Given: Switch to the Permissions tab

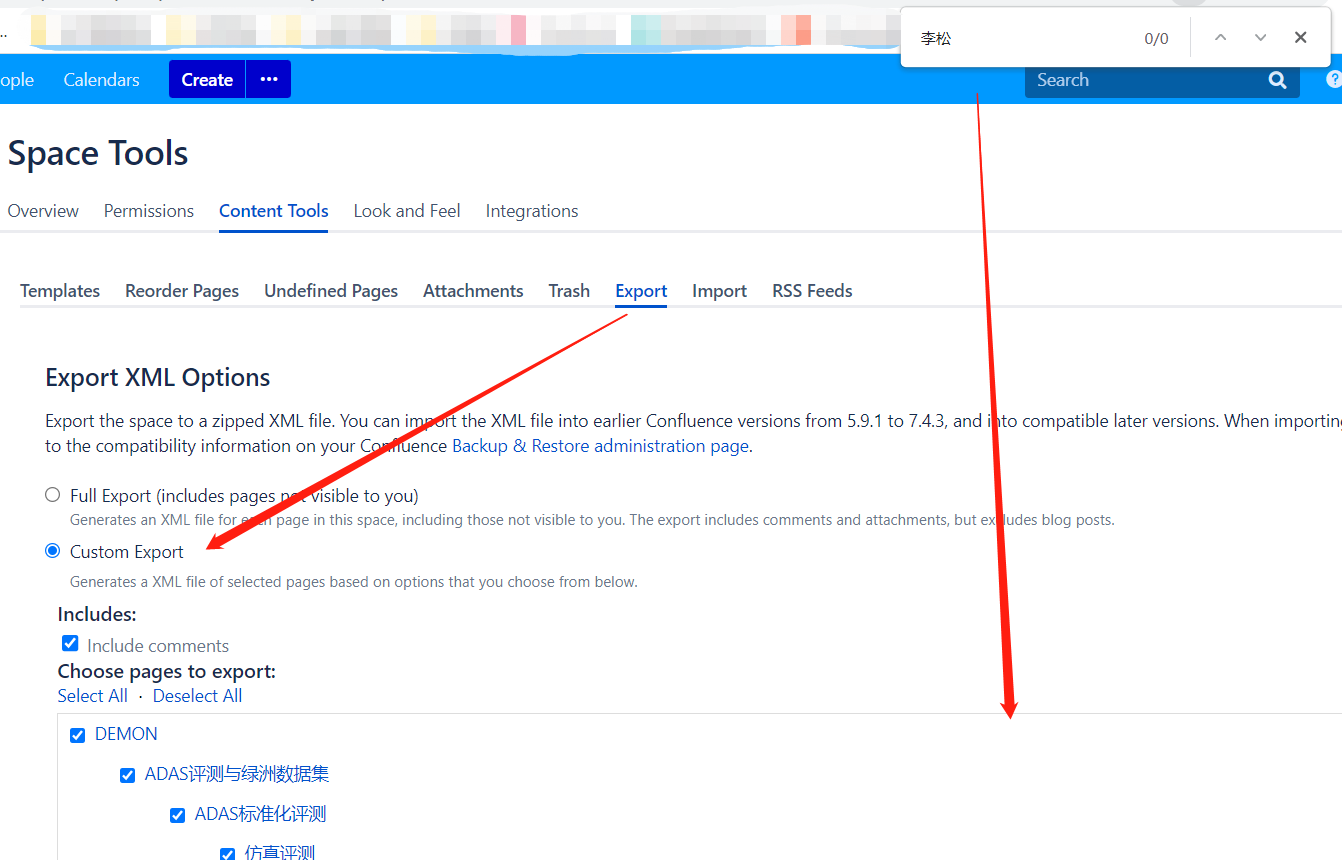Looking at the screenshot, I should (x=149, y=211).
